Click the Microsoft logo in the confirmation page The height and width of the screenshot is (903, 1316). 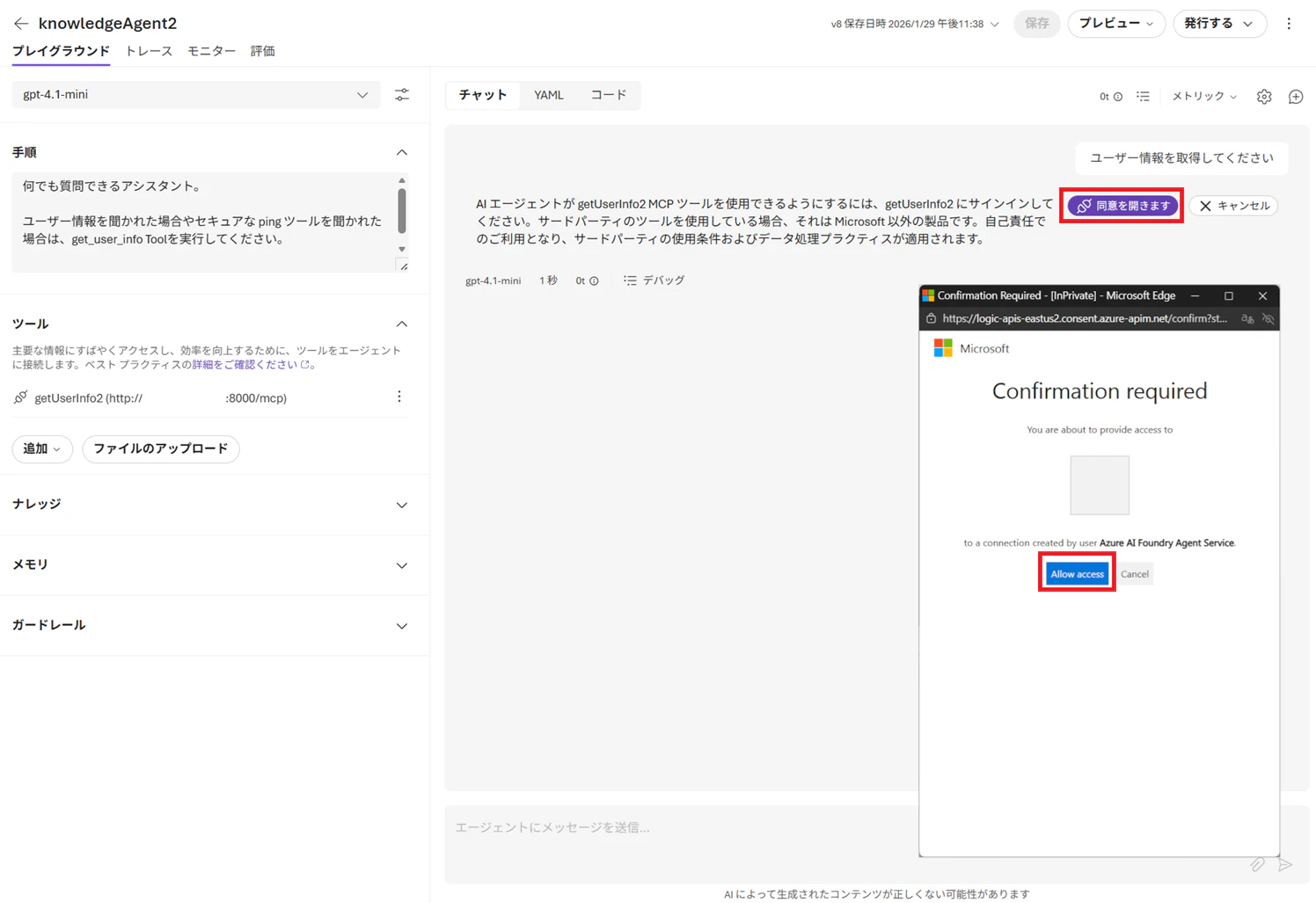click(x=943, y=349)
